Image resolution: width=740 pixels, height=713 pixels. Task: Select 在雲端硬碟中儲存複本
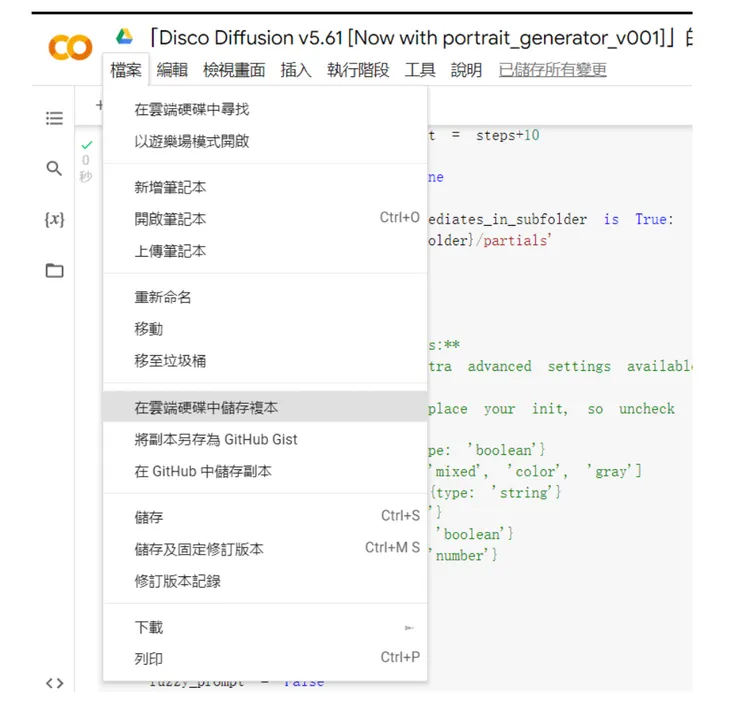click(x=265, y=407)
